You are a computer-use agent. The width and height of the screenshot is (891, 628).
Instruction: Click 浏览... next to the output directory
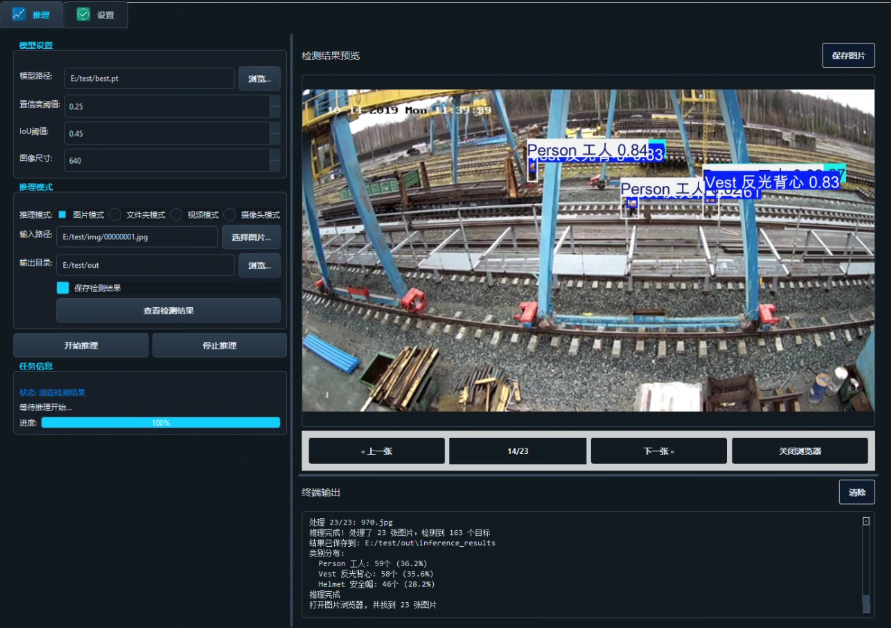(259, 265)
